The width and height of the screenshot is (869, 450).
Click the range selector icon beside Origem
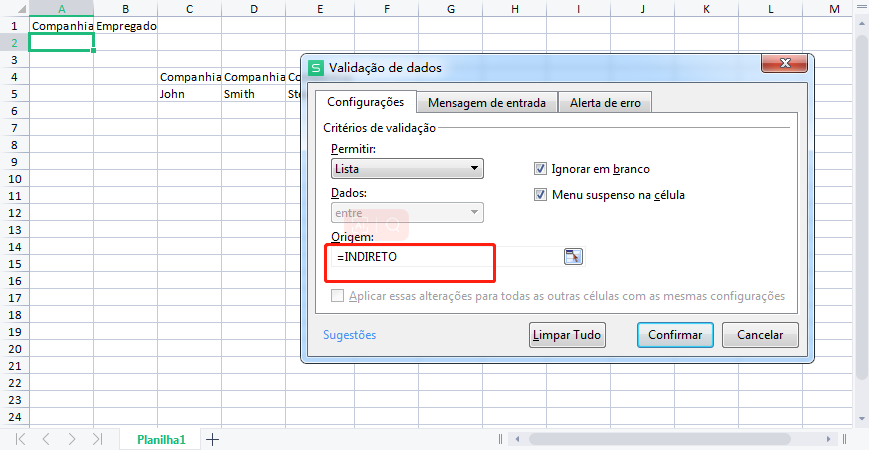coord(574,257)
